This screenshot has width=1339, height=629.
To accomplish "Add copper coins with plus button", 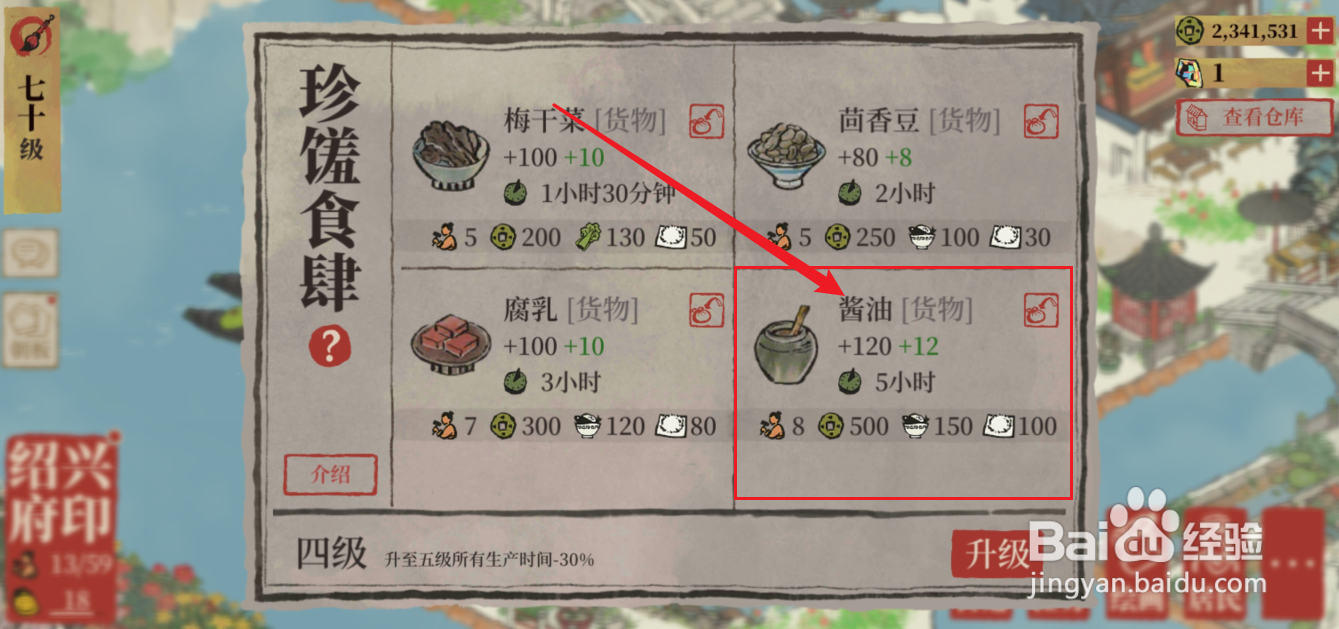I will click(x=1319, y=31).
